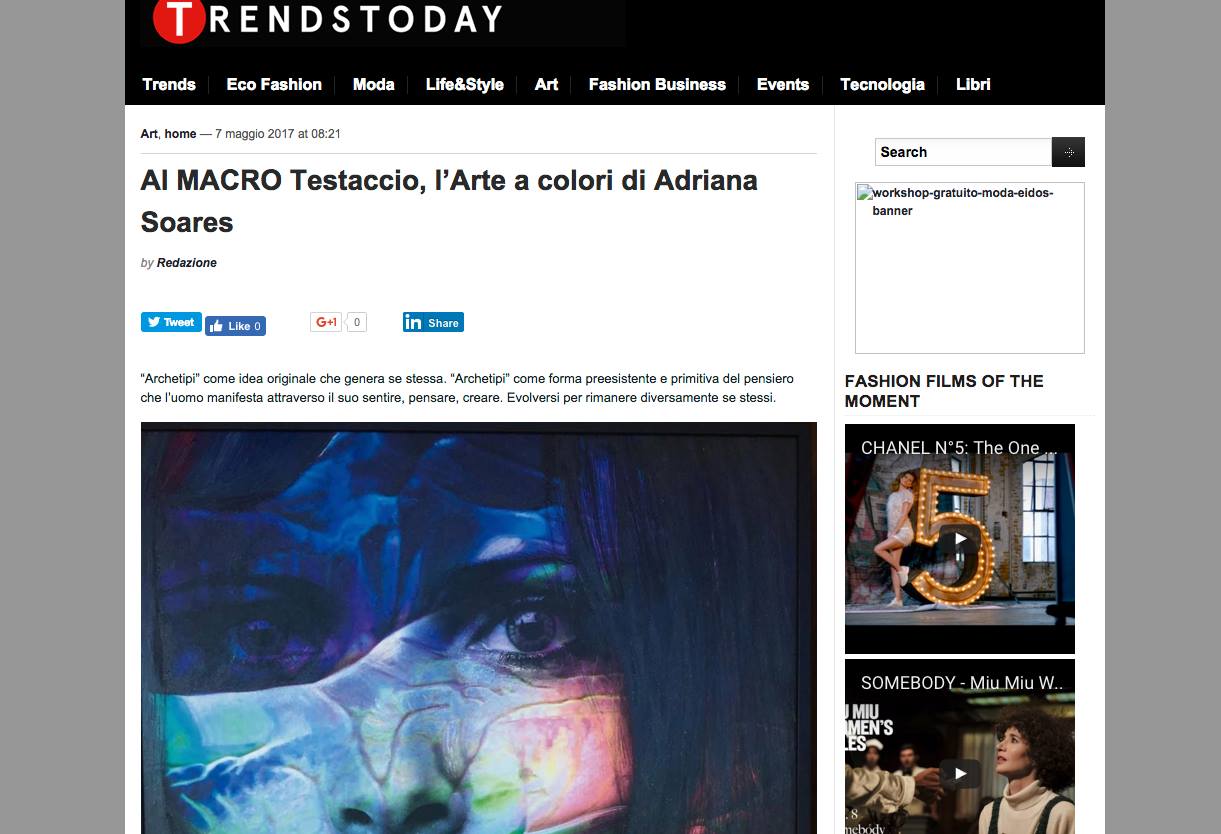This screenshot has width=1221, height=834.
Task: Click inside the Search field
Action: (x=963, y=152)
